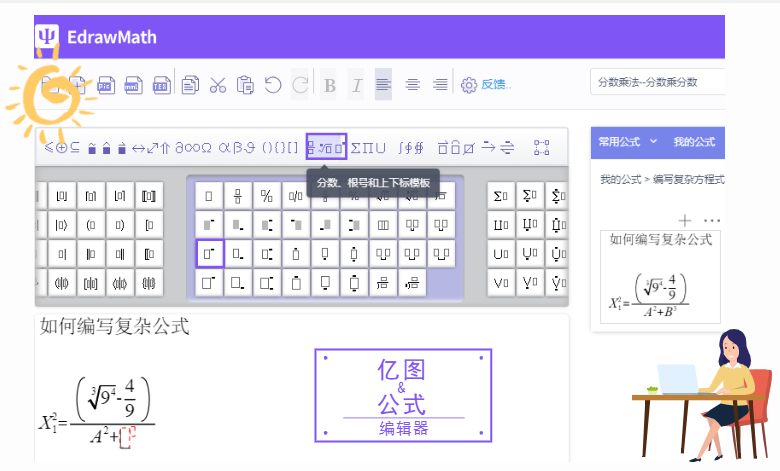Open labeled arrow templates group

coord(498,148)
